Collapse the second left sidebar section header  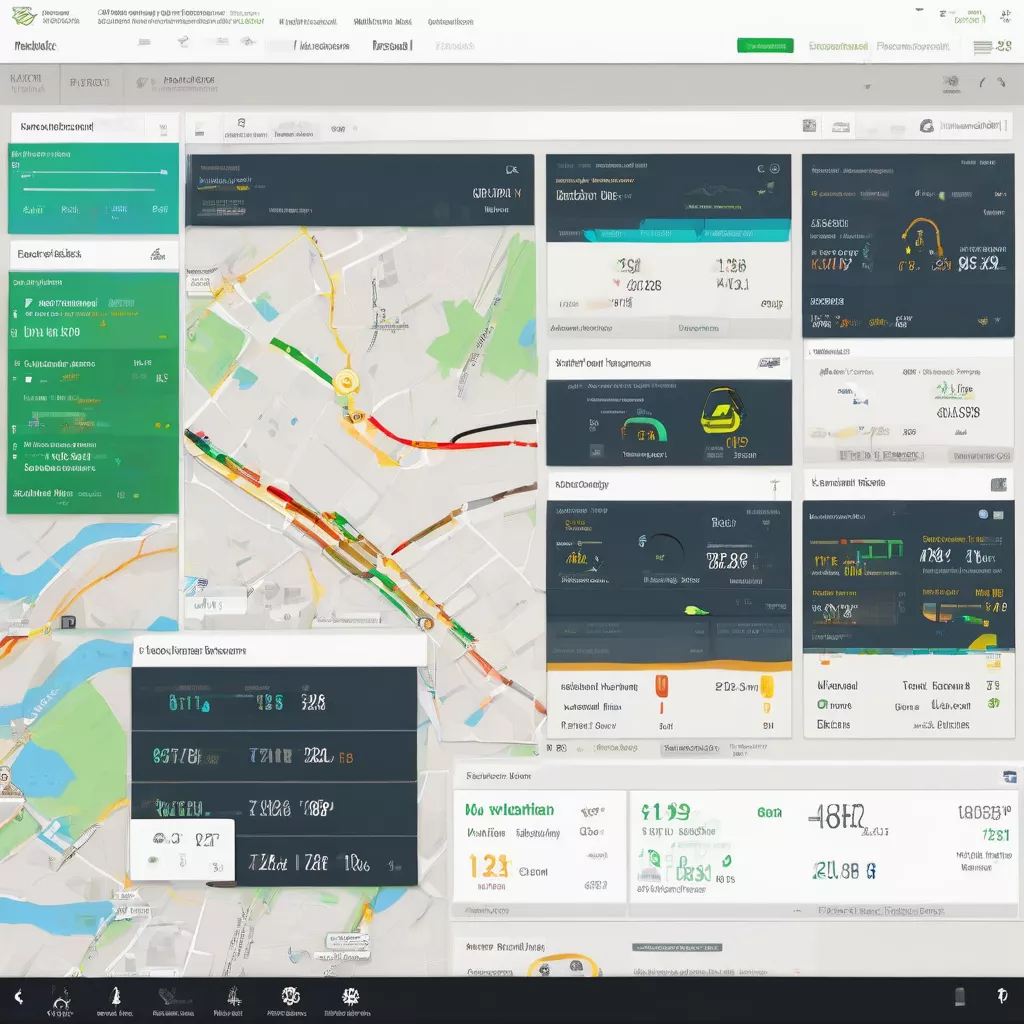[155, 254]
